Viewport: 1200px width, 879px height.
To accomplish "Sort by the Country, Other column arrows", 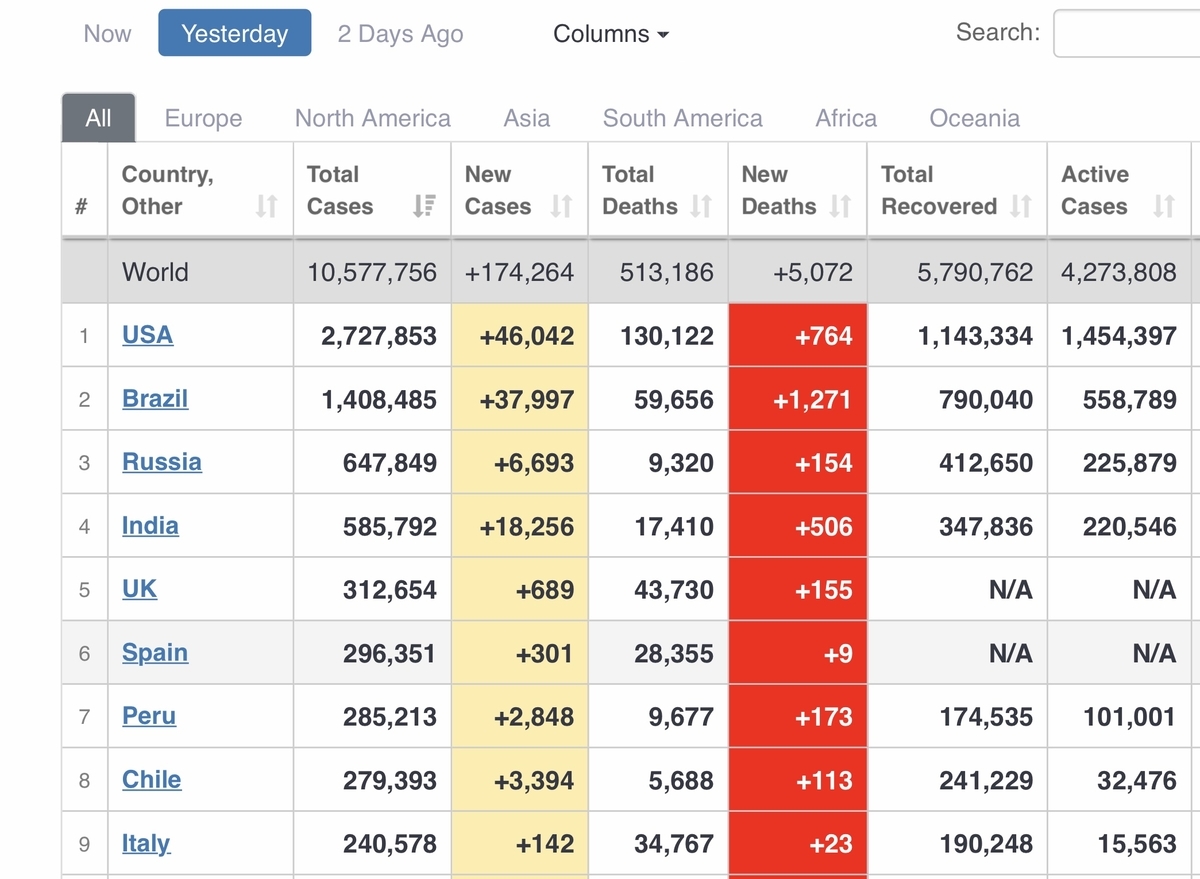I will 266,206.
